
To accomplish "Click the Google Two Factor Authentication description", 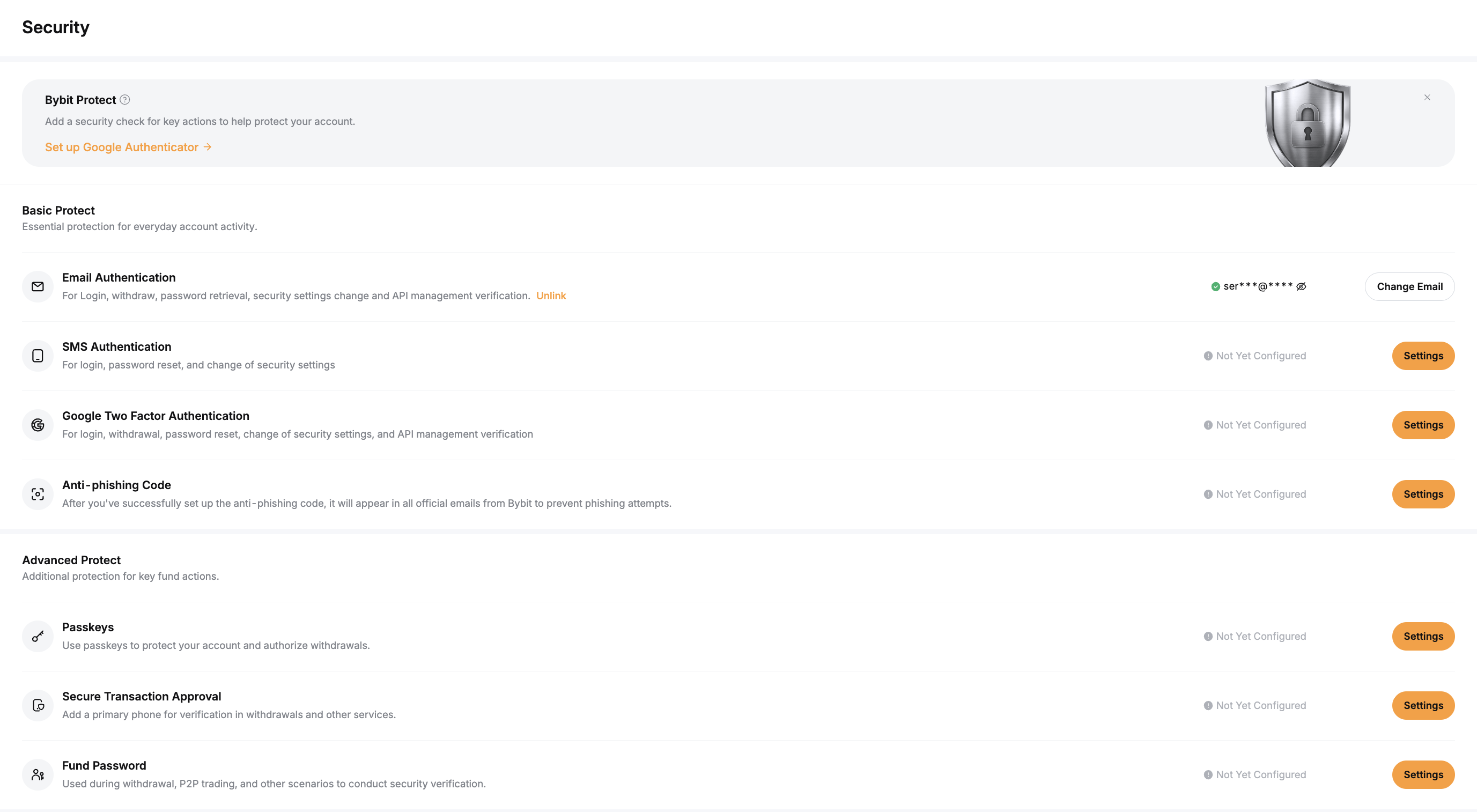I will (297, 434).
